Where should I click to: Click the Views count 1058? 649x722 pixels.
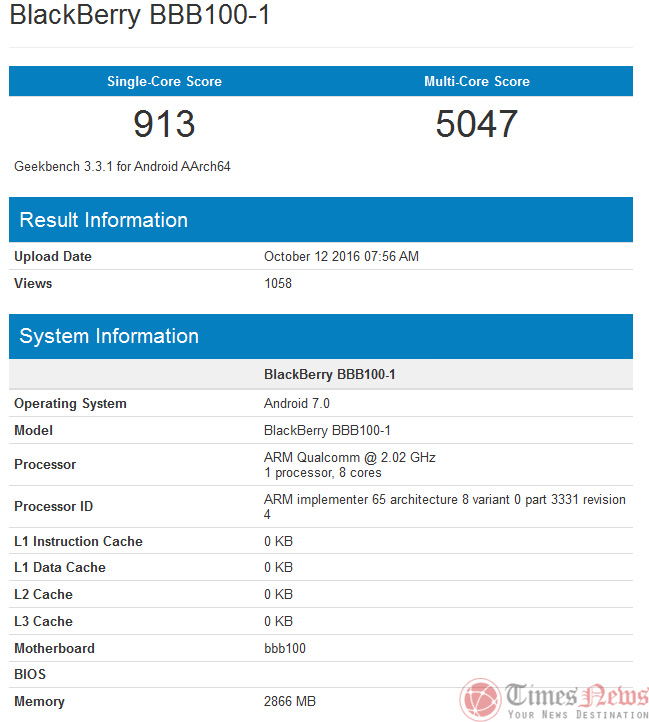point(278,284)
